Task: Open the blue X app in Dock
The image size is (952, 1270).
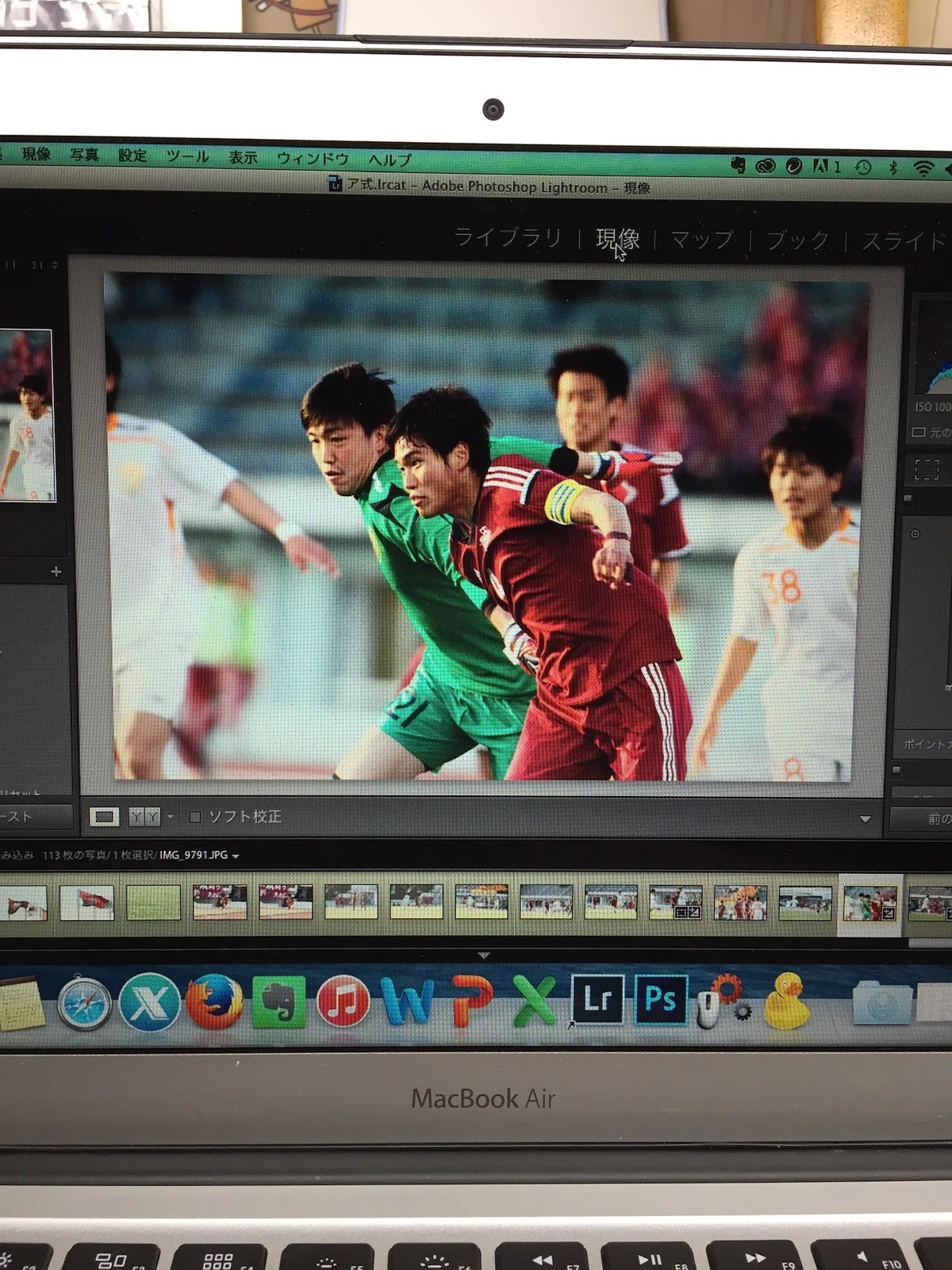Action: [149, 1002]
